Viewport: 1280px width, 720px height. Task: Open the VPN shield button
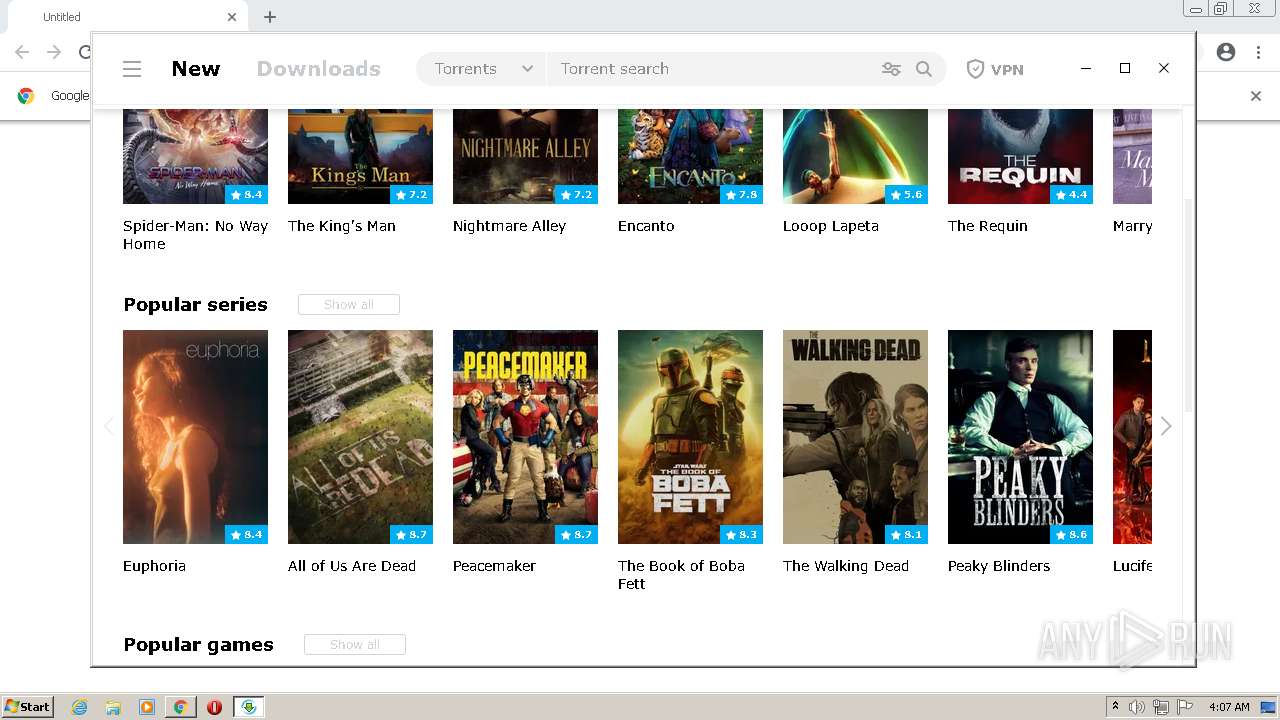point(995,69)
